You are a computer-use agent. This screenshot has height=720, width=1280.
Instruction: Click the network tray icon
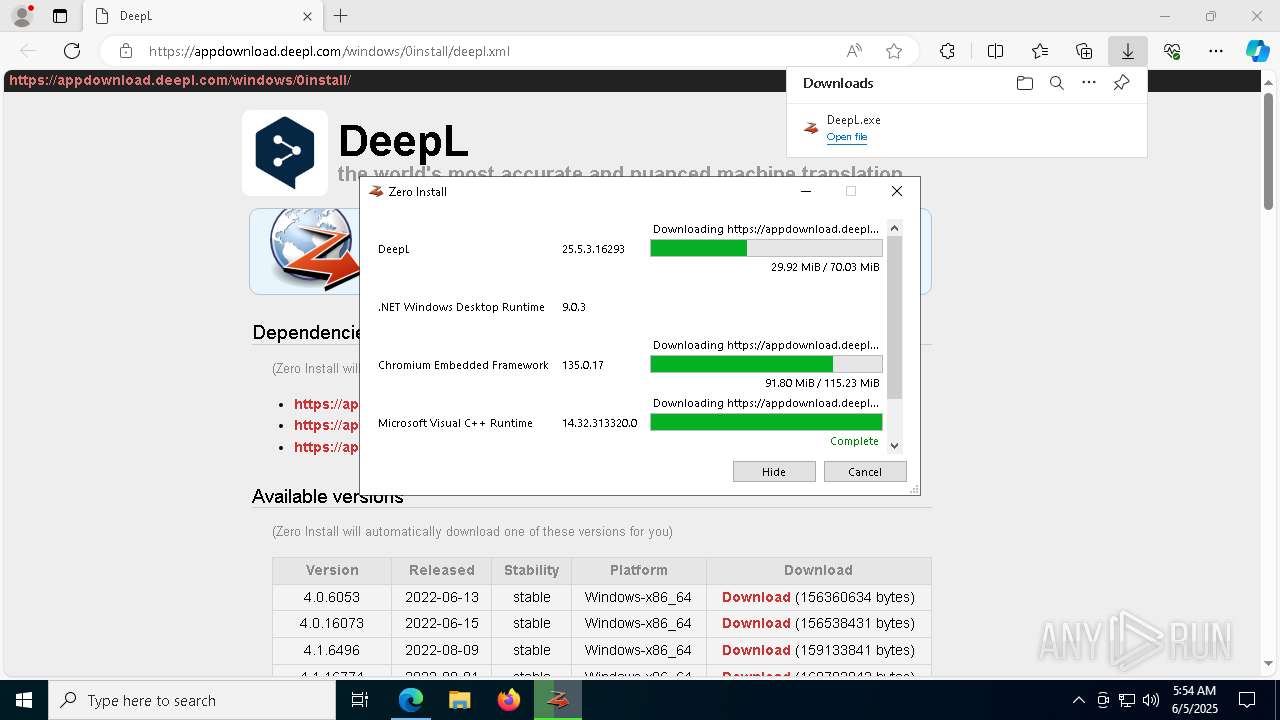(1127, 700)
